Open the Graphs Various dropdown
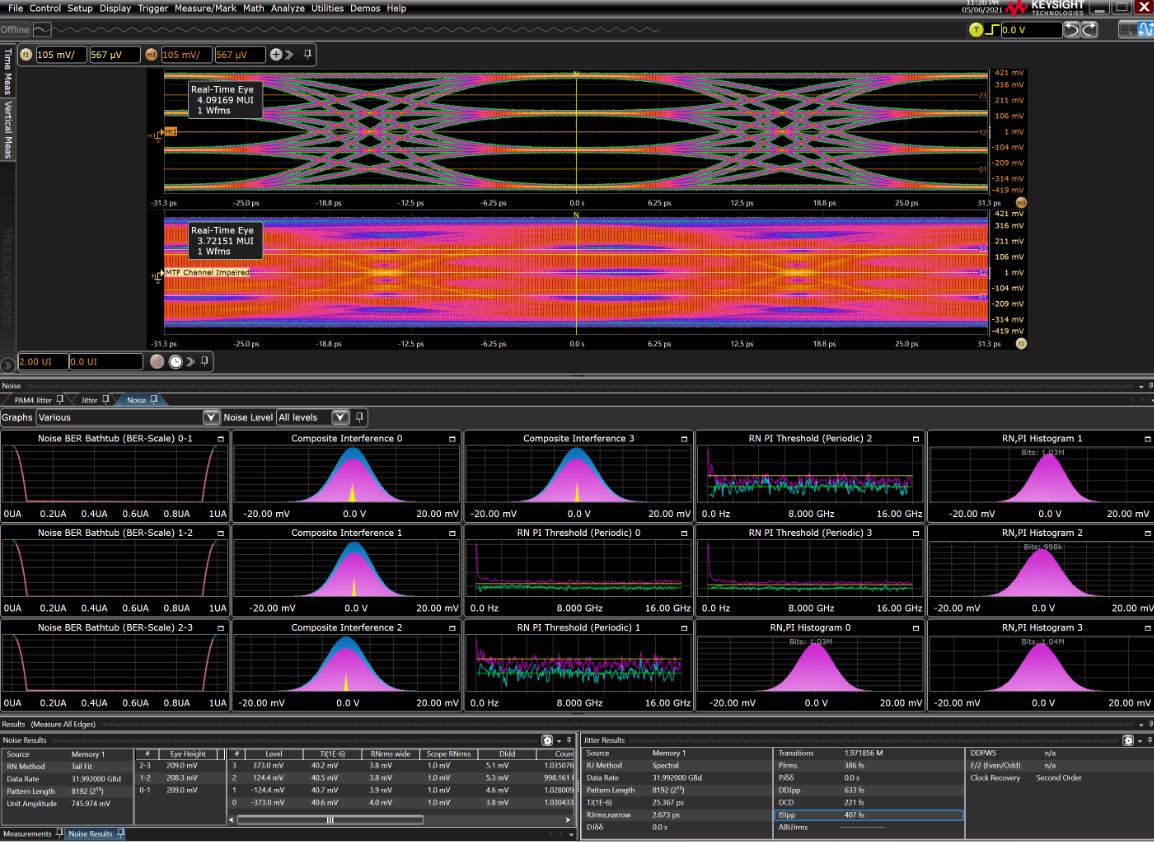The width and height of the screenshot is (1154, 842). coord(210,417)
